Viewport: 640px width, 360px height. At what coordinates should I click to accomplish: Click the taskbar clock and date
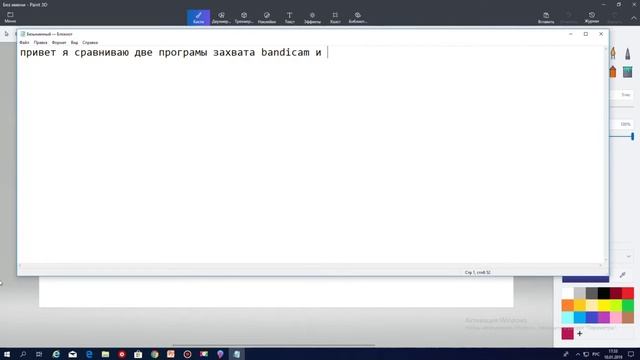click(613, 354)
